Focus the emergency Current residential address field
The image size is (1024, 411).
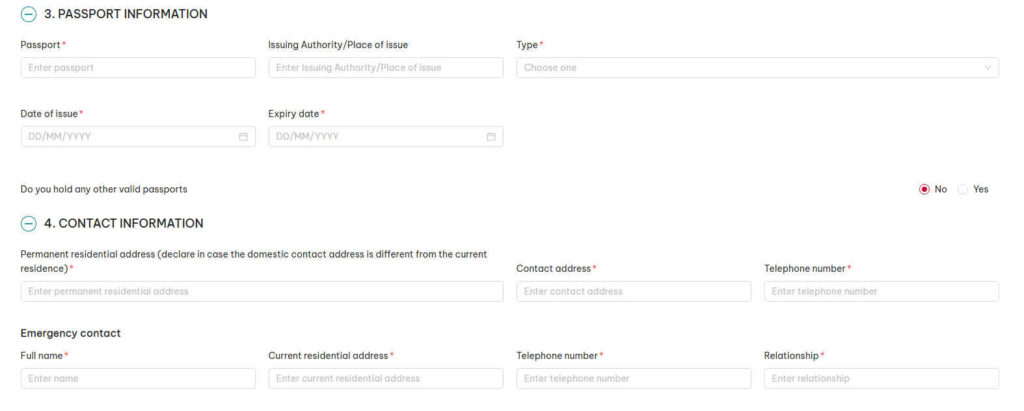click(385, 379)
